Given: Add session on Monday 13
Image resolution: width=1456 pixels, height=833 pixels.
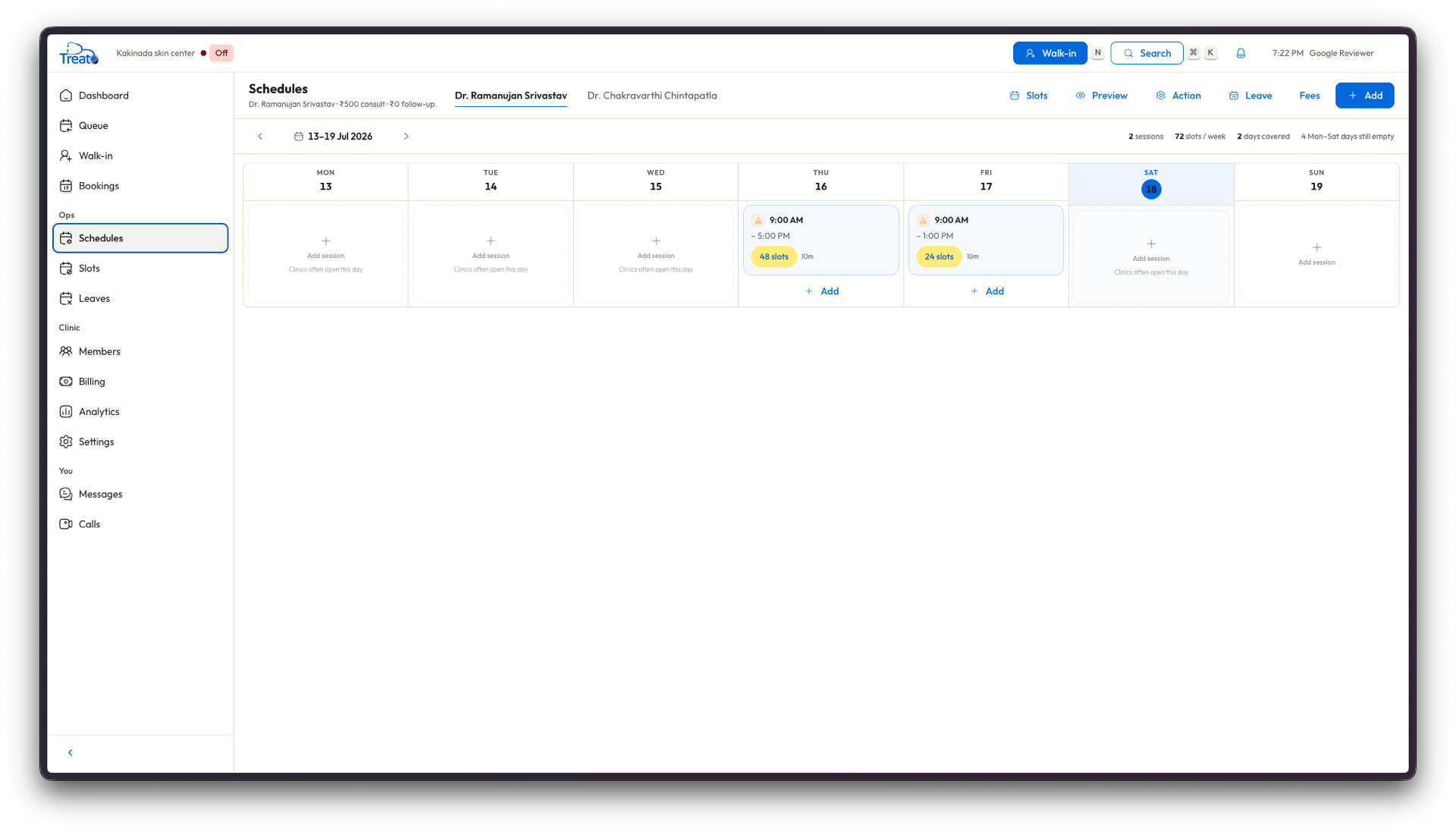Looking at the screenshot, I should [x=326, y=253].
